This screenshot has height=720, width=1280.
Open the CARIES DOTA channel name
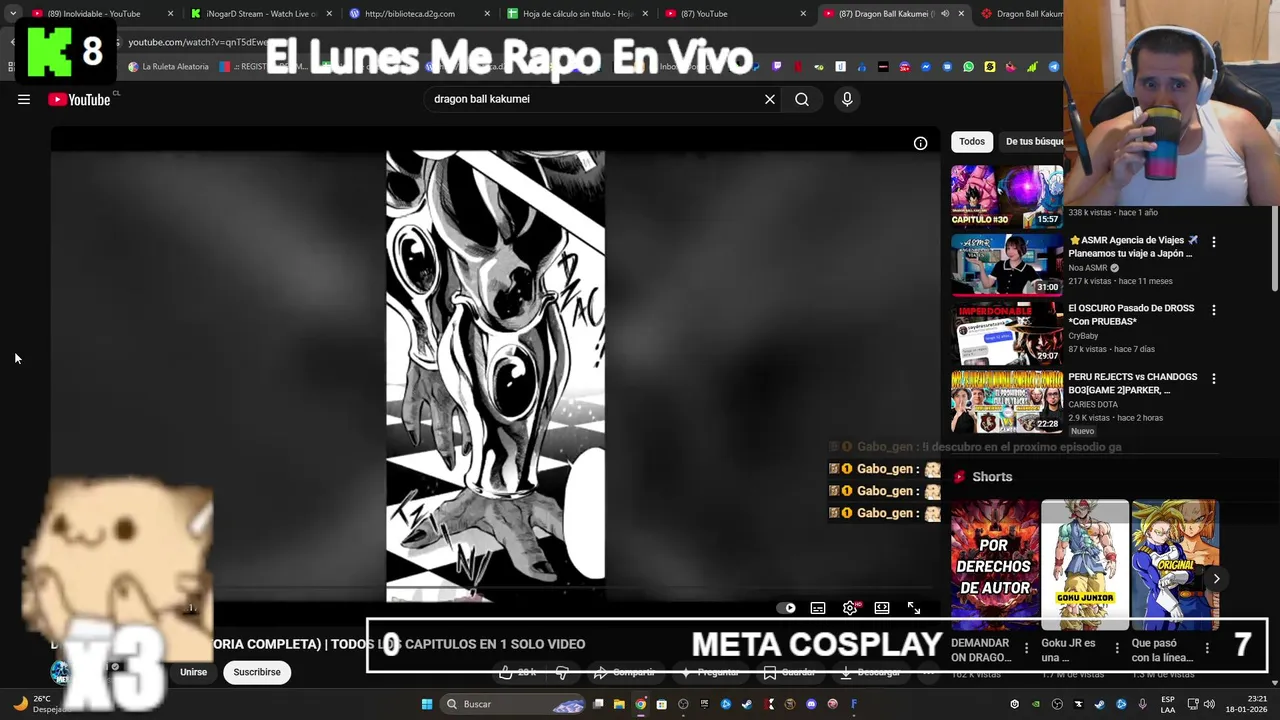coord(1093,404)
